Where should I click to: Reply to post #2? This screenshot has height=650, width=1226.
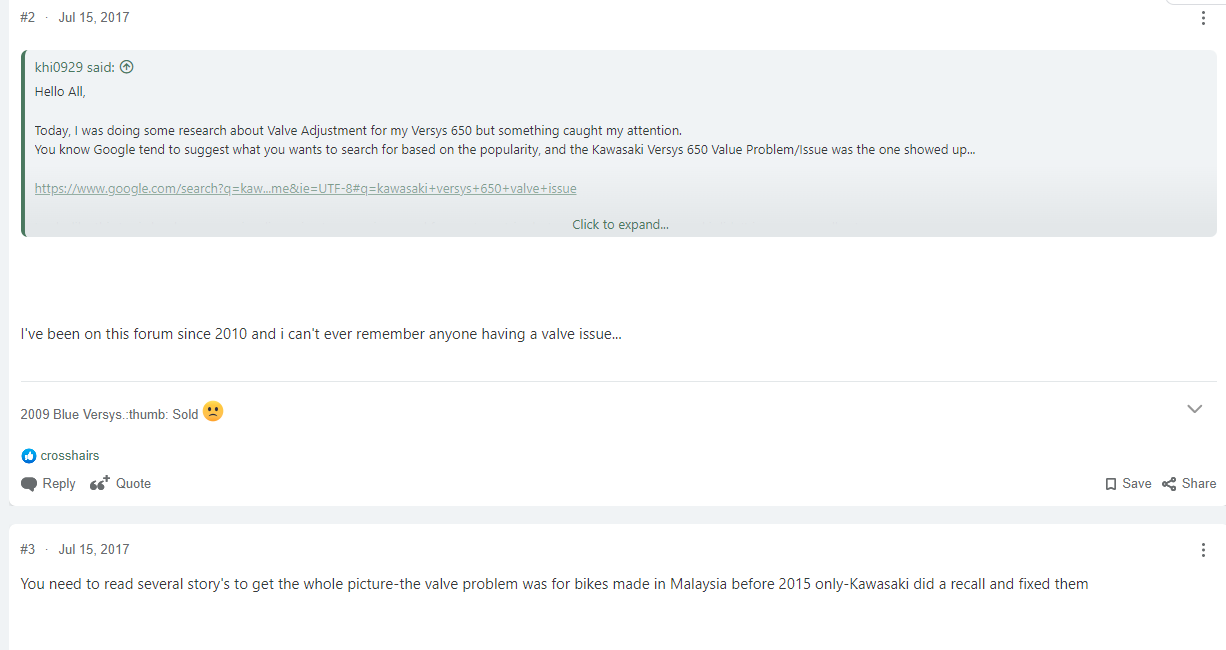48,484
